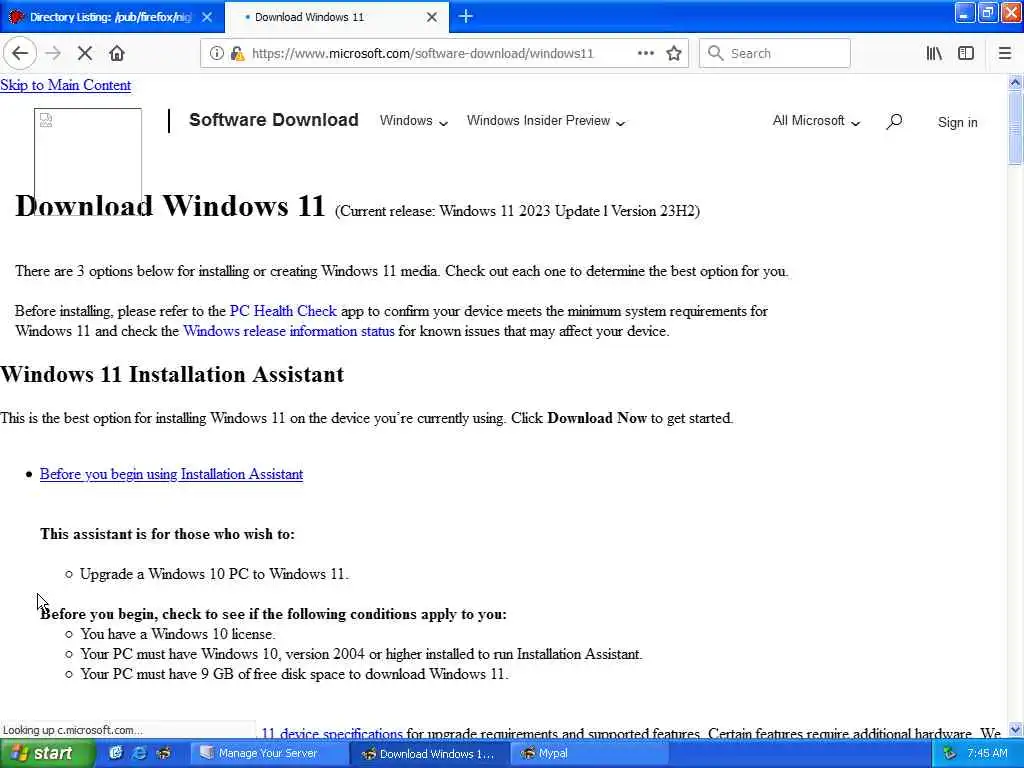Open the Software Download heading link
This screenshot has height=768, width=1024.
pyautogui.click(x=274, y=120)
